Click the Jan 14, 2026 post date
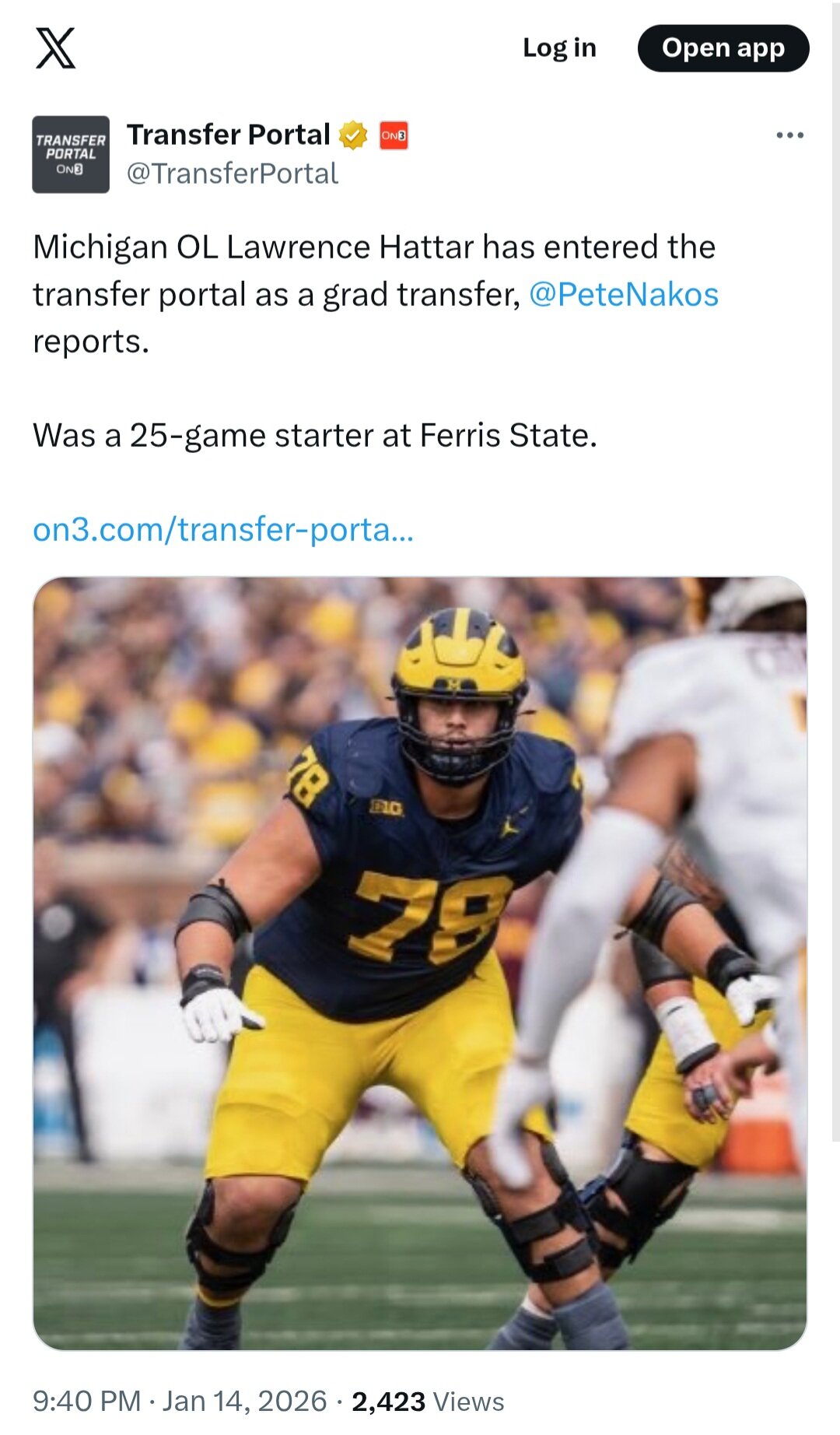Screen dimensions: 840x1435 pos(245,1402)
